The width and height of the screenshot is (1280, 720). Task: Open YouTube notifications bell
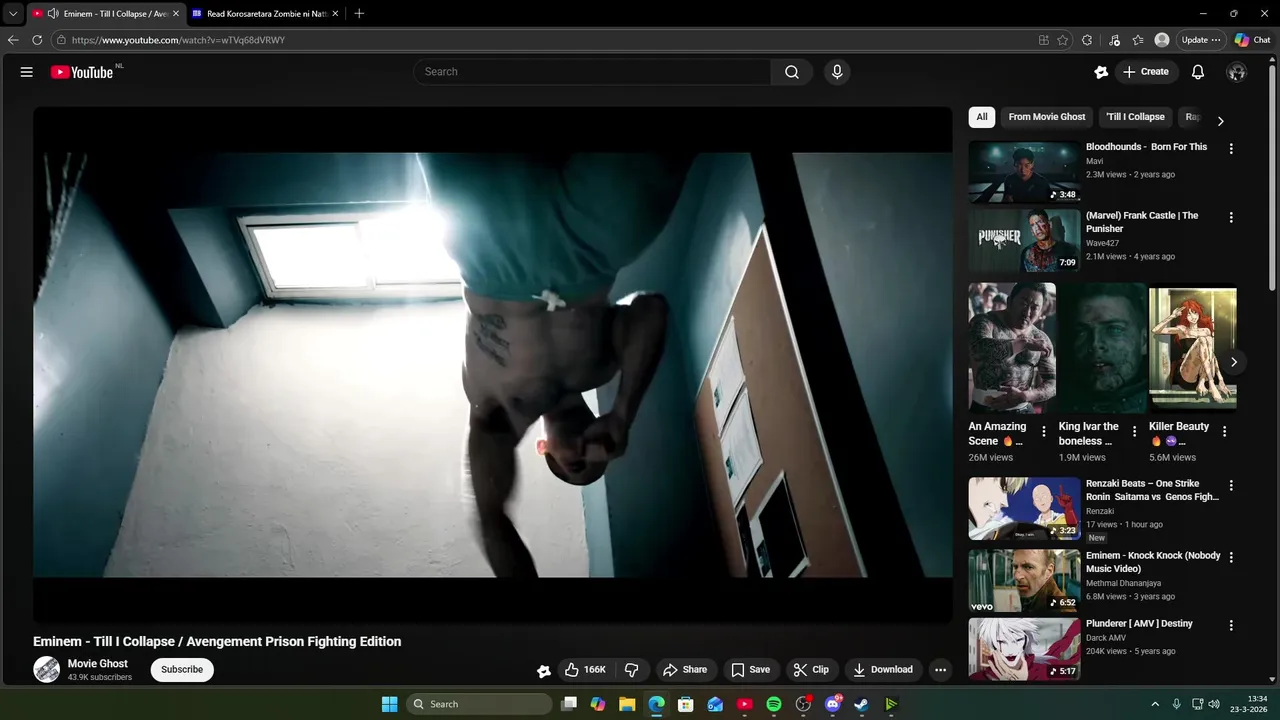pyautogui.click(x=1198, y=72)
